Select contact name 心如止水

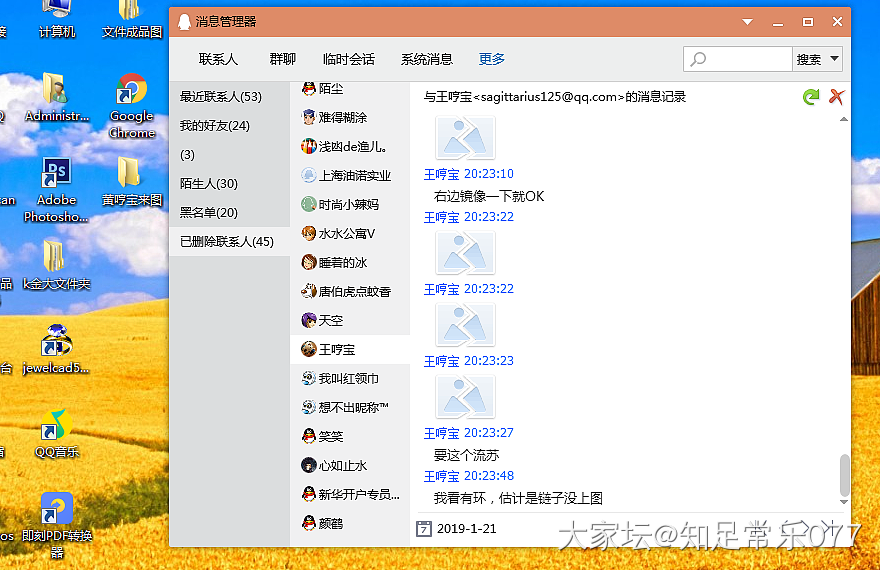coord(343,466)
